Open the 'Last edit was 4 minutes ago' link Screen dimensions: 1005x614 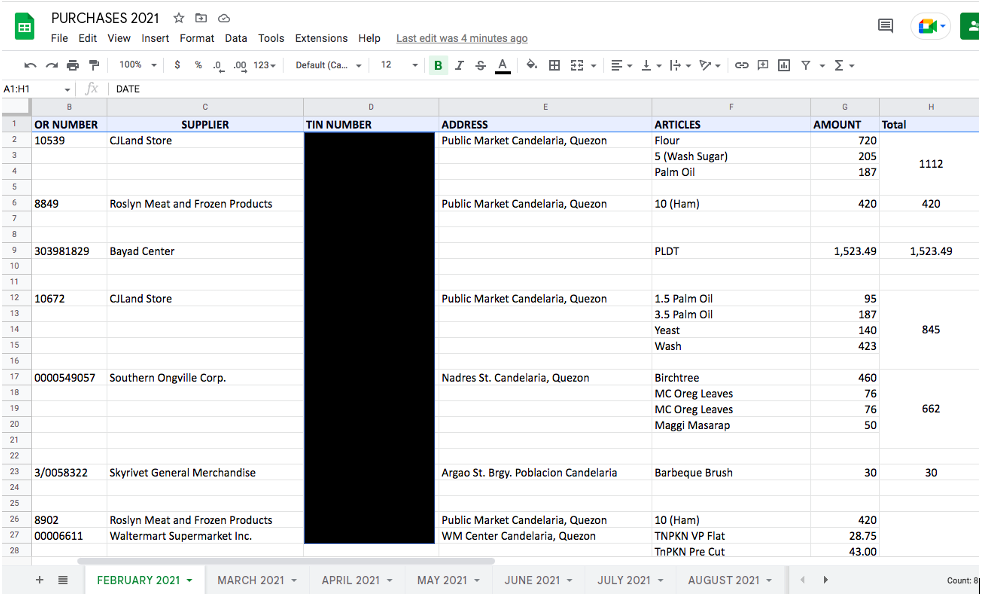point(461,38)
